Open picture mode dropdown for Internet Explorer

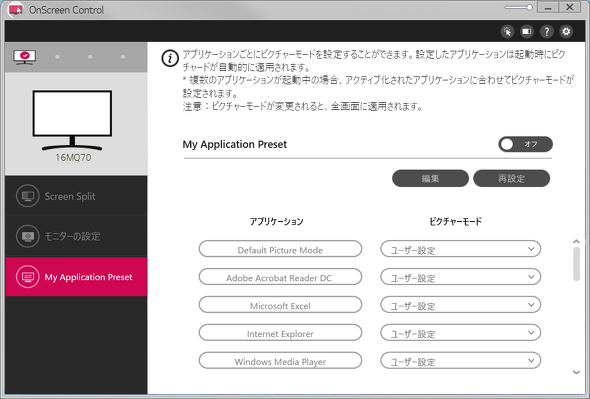pos(461,333)
